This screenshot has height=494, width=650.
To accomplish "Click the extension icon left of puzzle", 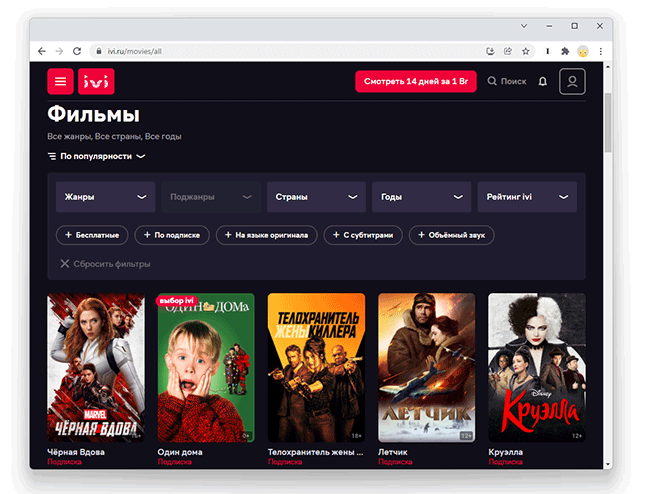I will tap(548, 51).
